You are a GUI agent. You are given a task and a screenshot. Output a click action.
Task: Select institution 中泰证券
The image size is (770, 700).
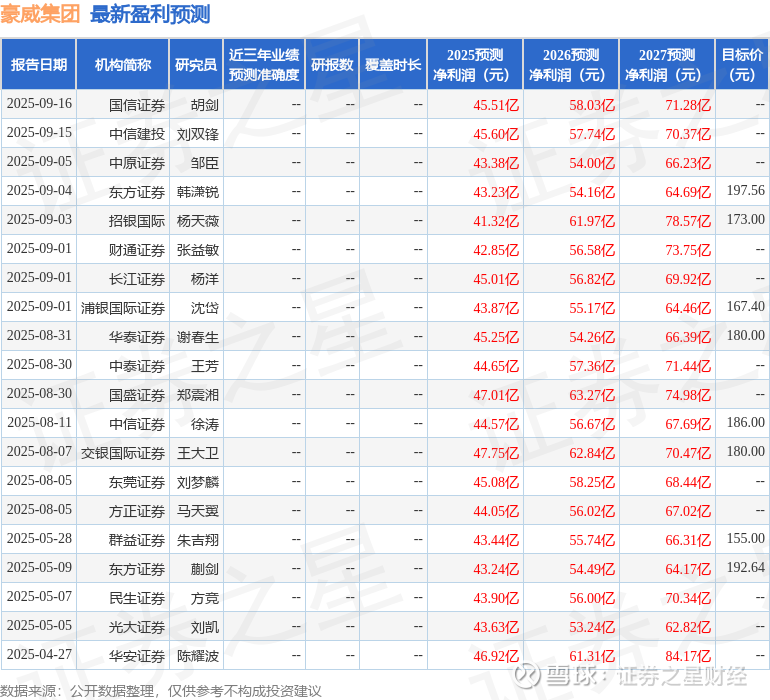coord(137,366)
